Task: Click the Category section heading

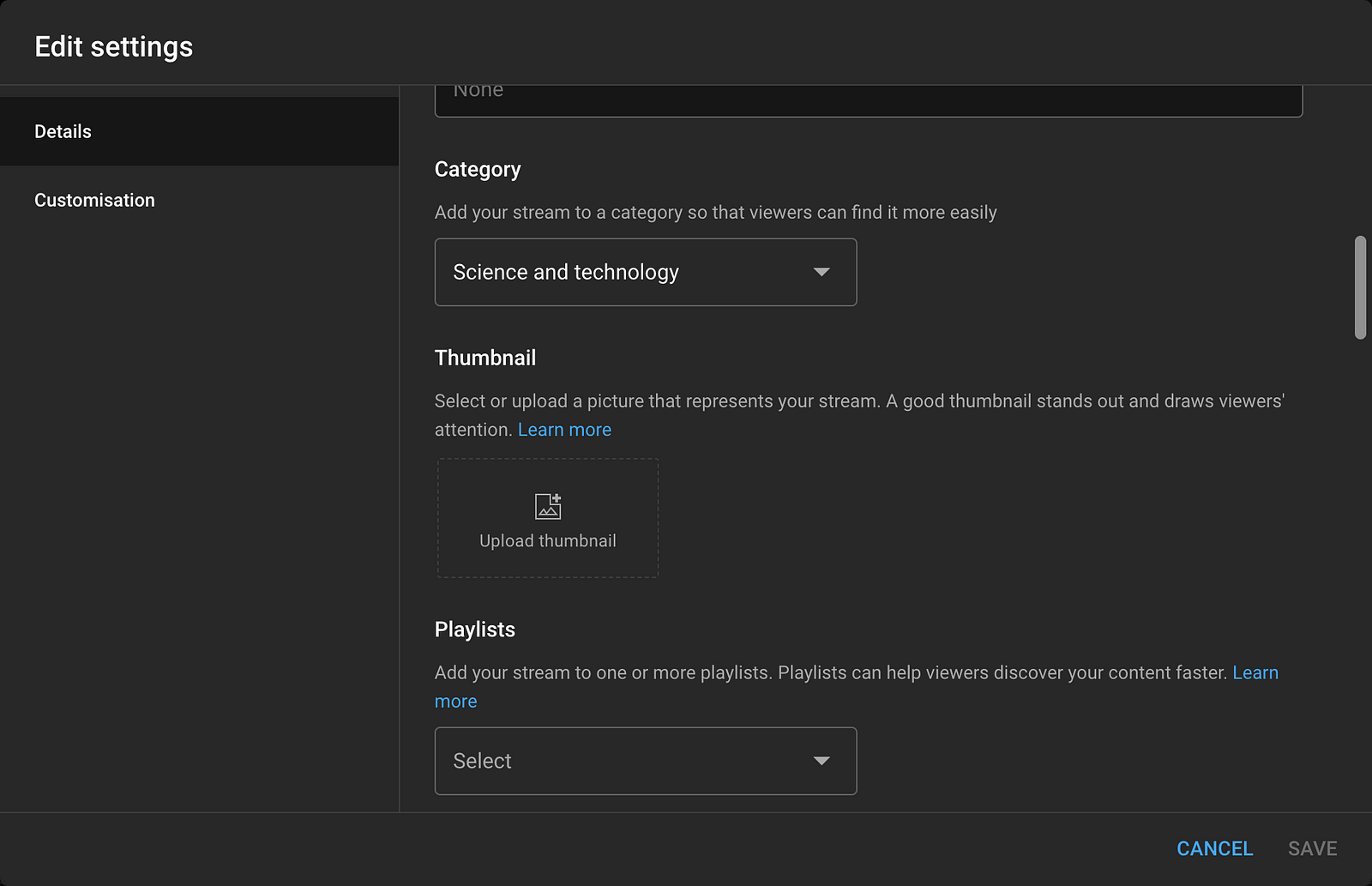Action: coord(478,169)
